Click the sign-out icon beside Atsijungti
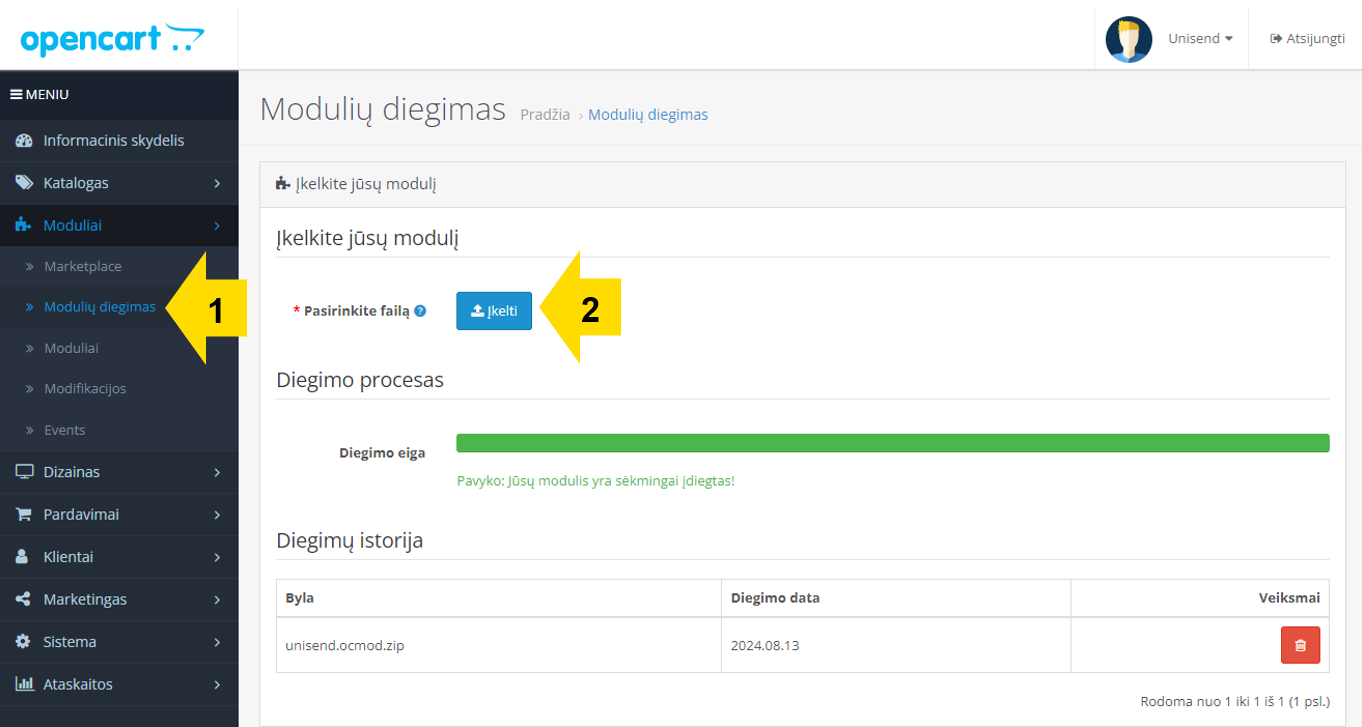This screenshot has height=727, width=1362. click(x=1276, y=39)
